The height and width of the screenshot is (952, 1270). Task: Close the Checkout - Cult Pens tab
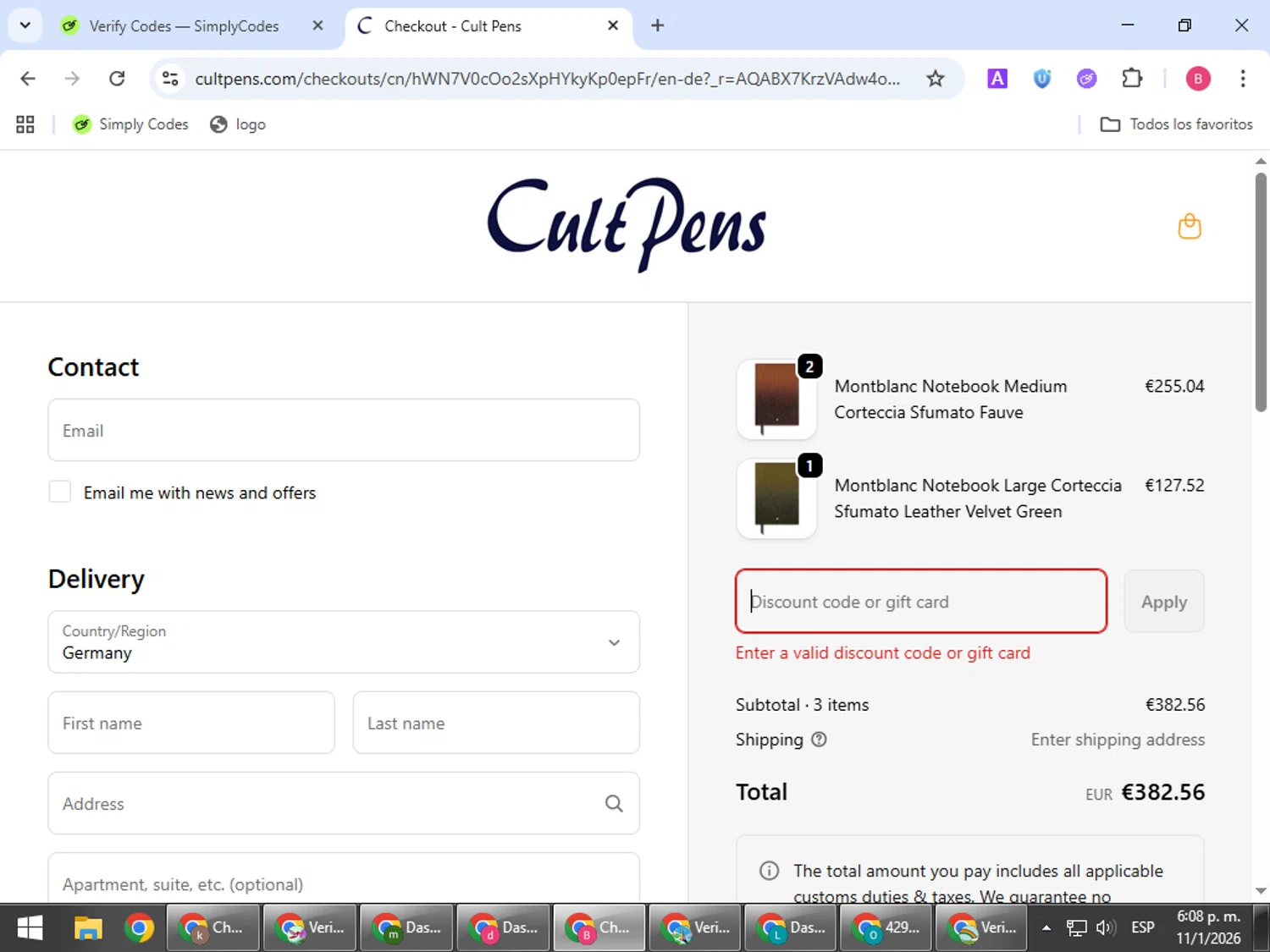pos(613,25)
